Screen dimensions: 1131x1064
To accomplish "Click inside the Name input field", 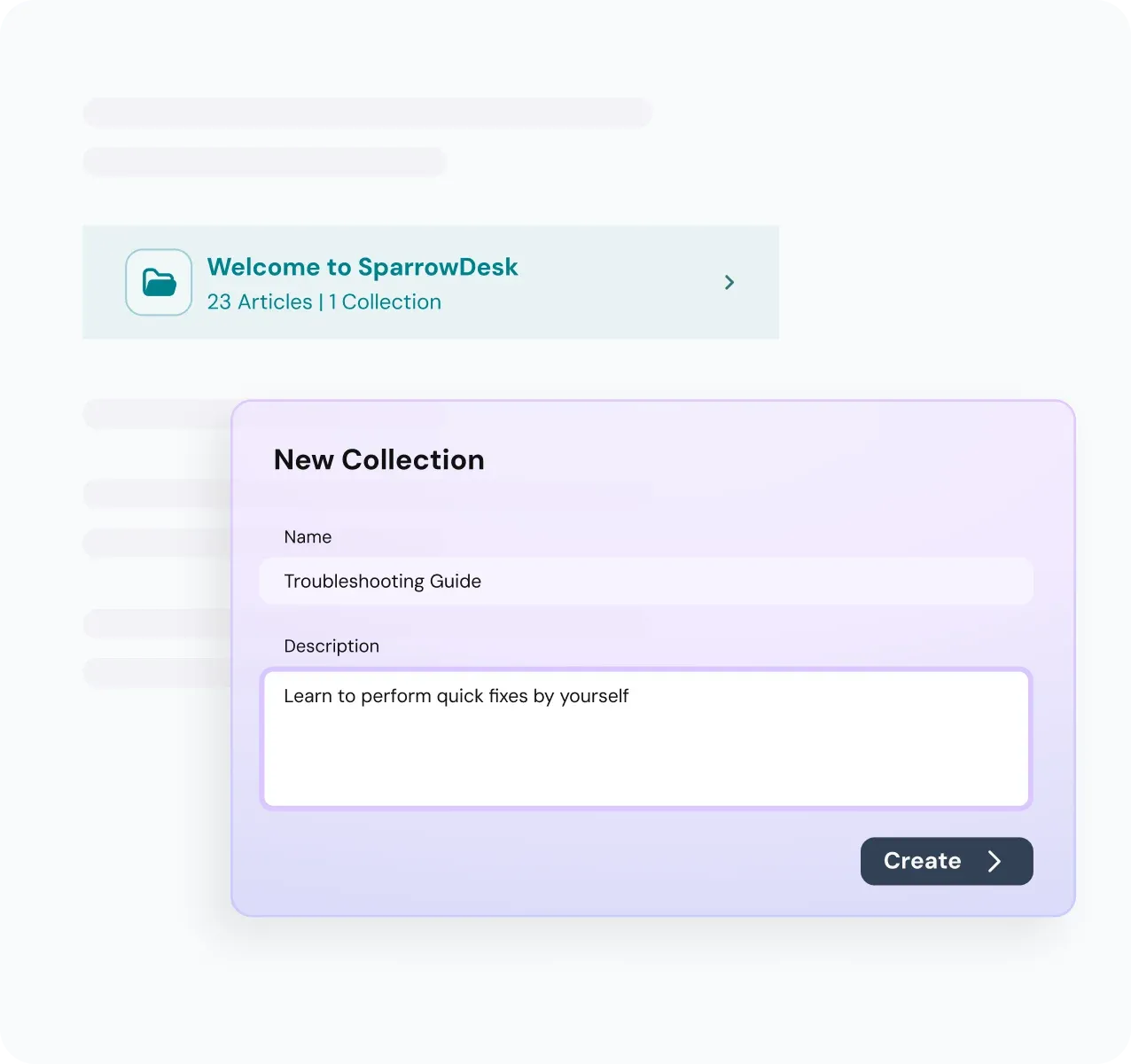I will pyautogui.click(x=645, y=581).
